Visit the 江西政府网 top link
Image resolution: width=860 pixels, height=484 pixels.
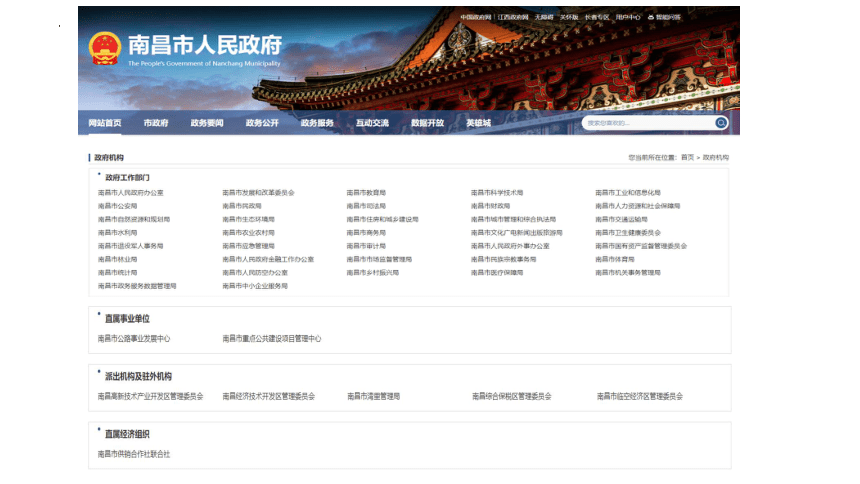click(513, 18)
